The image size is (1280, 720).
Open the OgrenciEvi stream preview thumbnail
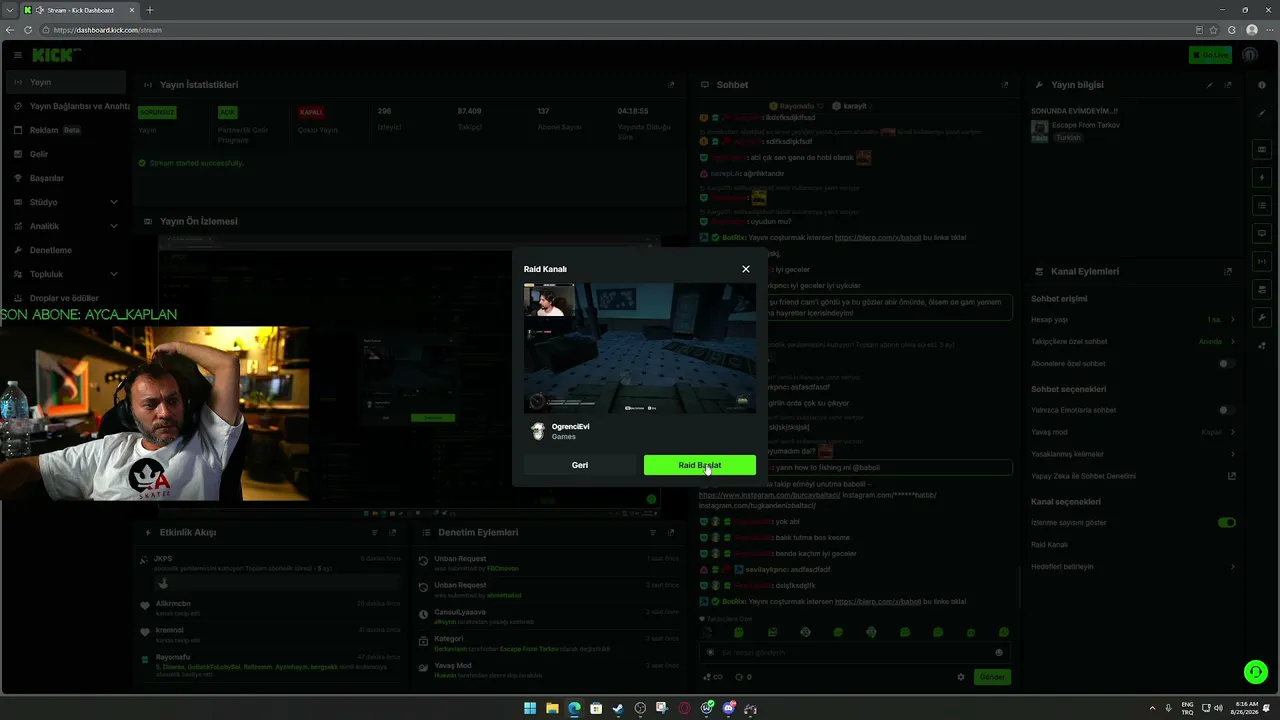point(640,348)
